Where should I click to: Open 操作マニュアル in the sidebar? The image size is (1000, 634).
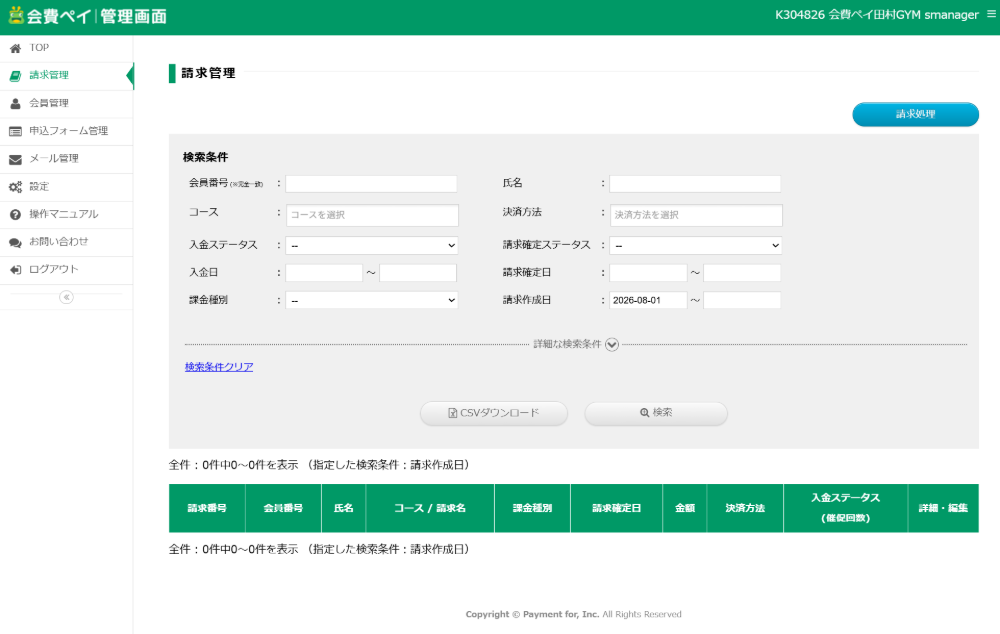coord(66,215)
